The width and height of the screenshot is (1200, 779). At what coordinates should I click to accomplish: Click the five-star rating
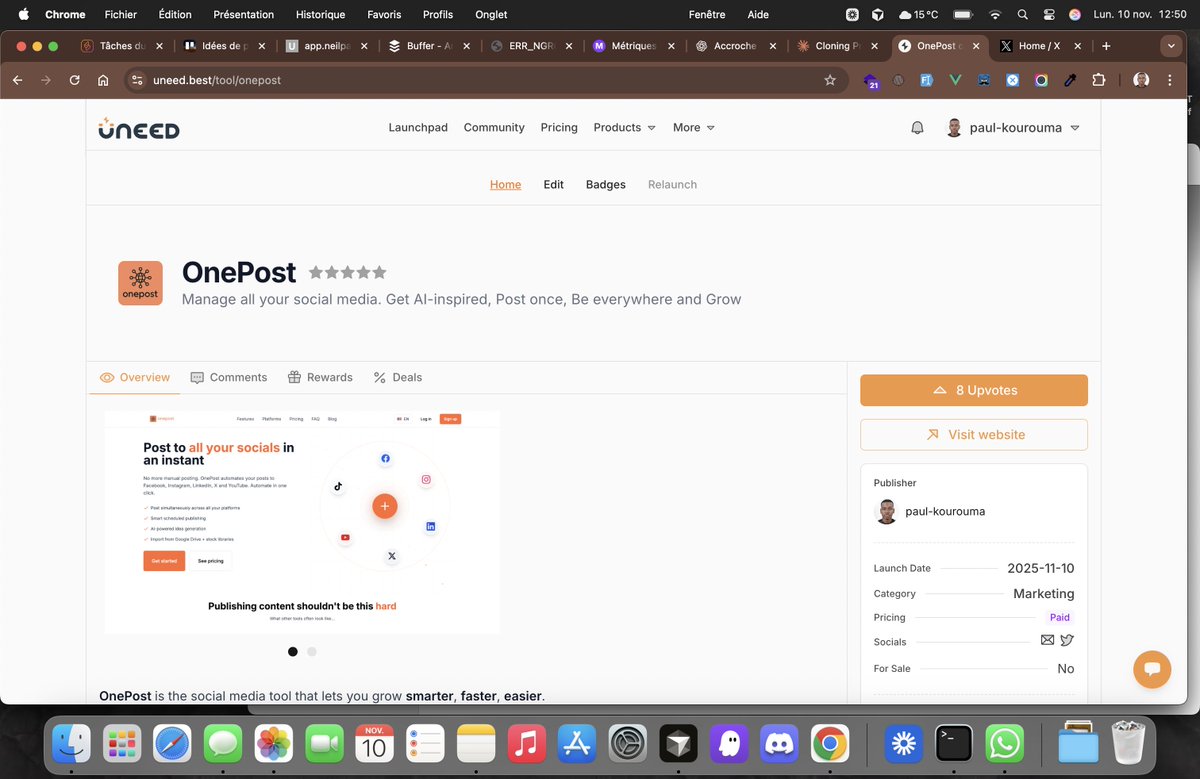tap(347, 272)
